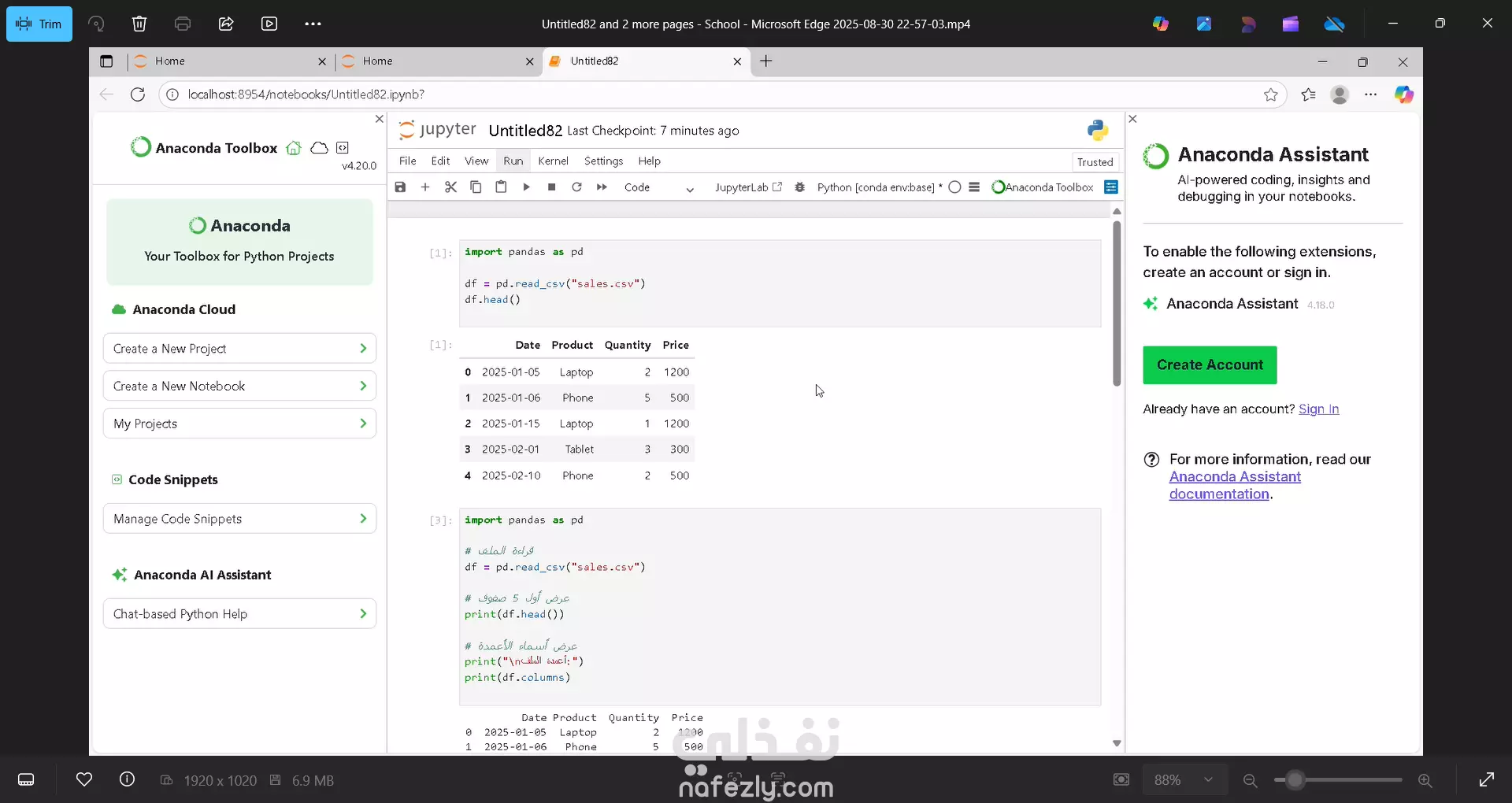Expand Create a New Project

[x=239, y=348]
